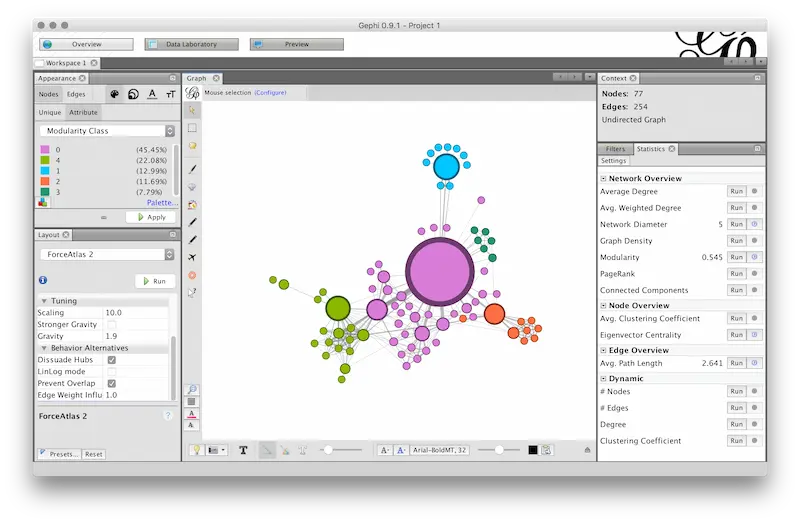Select the Edit node attributes tool
Image resolution: width=800 pixels, height=523 pixels.
[x=192, y=293]
